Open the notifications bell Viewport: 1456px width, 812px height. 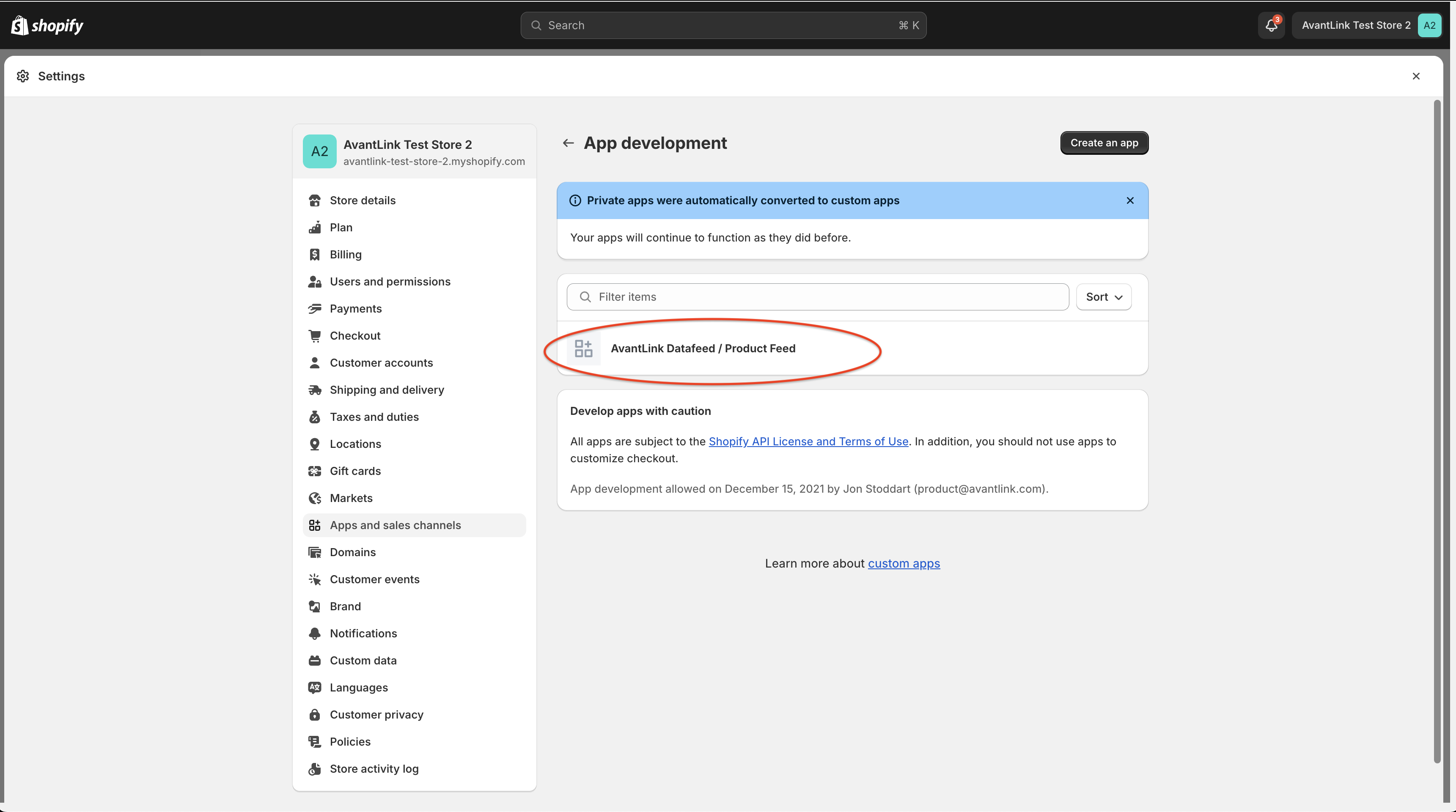[1271, 25]
